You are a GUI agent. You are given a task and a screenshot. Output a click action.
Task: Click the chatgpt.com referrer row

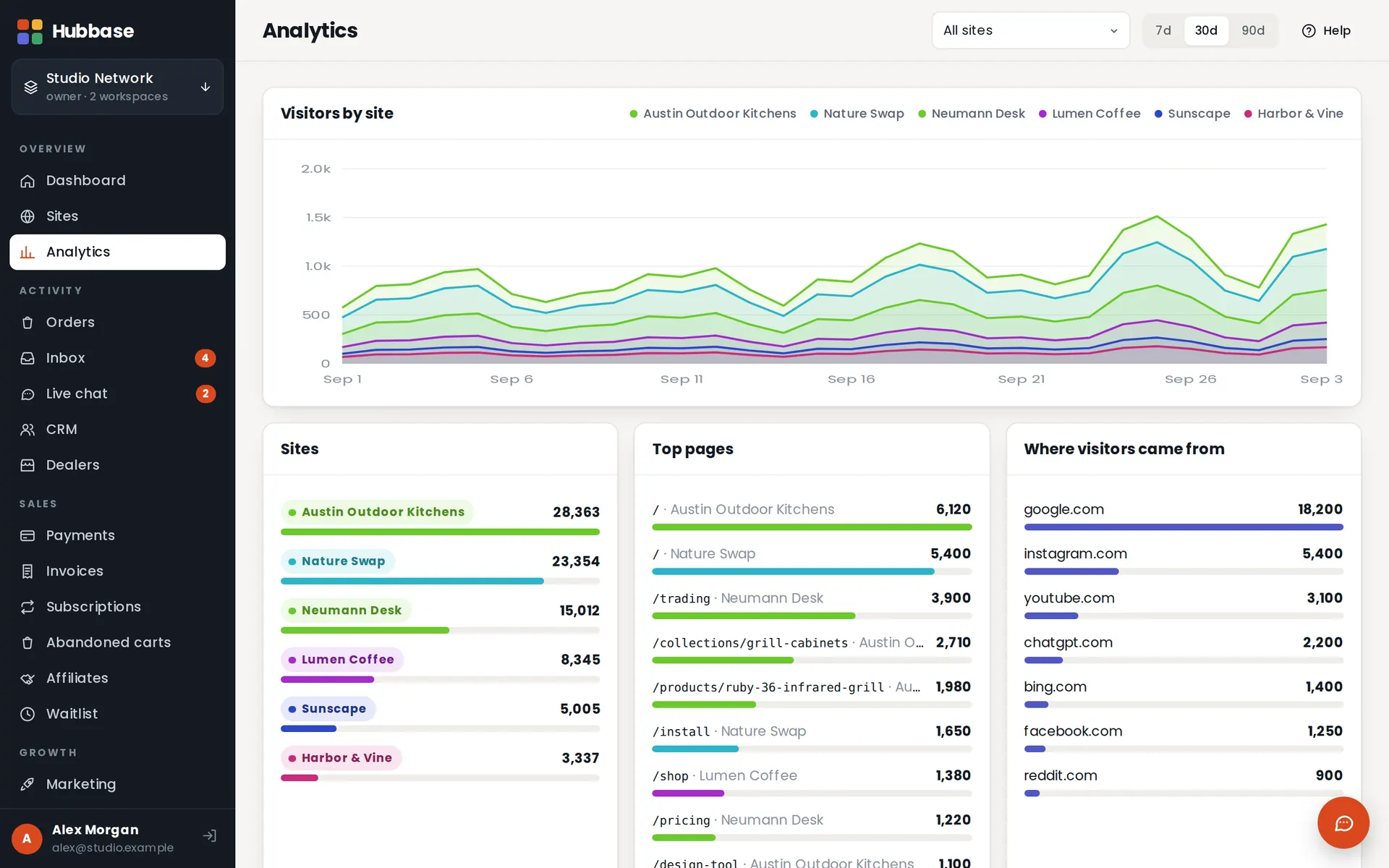(1184, 650)
